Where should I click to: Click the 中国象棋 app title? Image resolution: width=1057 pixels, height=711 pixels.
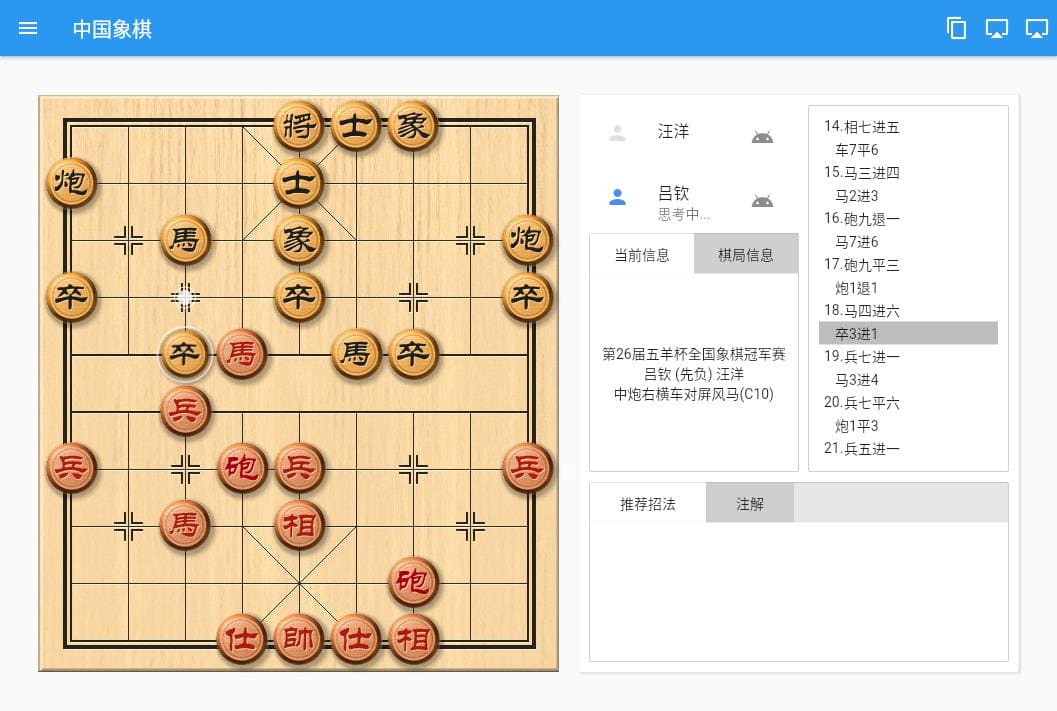[113, 29]
